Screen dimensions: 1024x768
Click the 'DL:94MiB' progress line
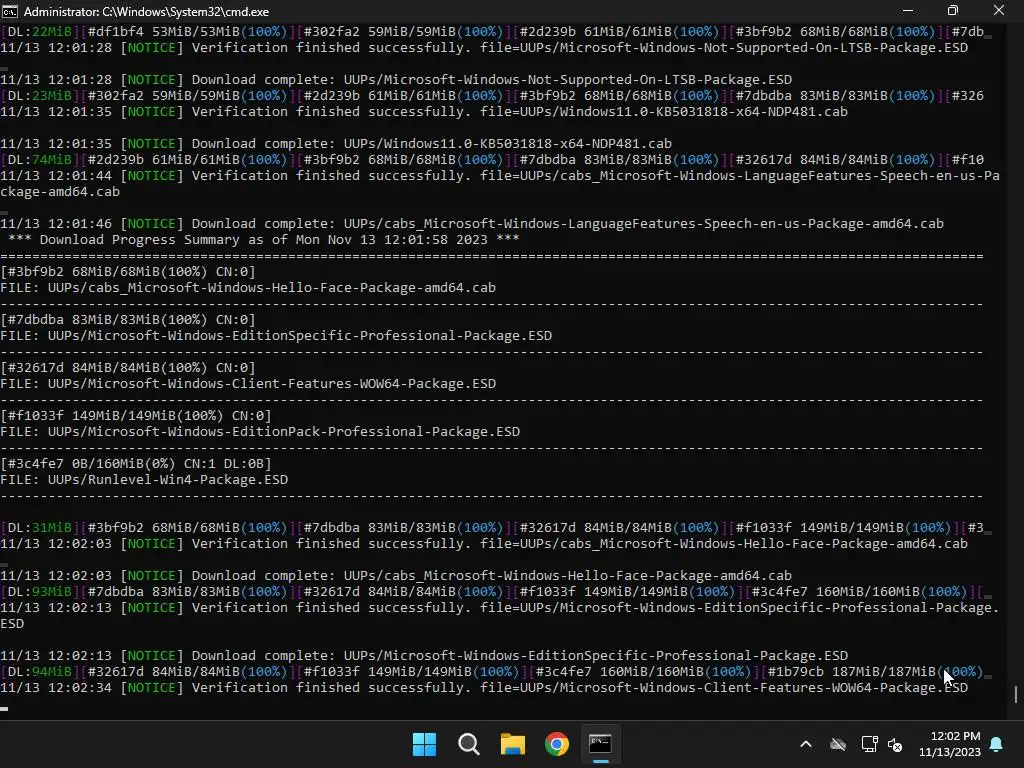(492, 672)
